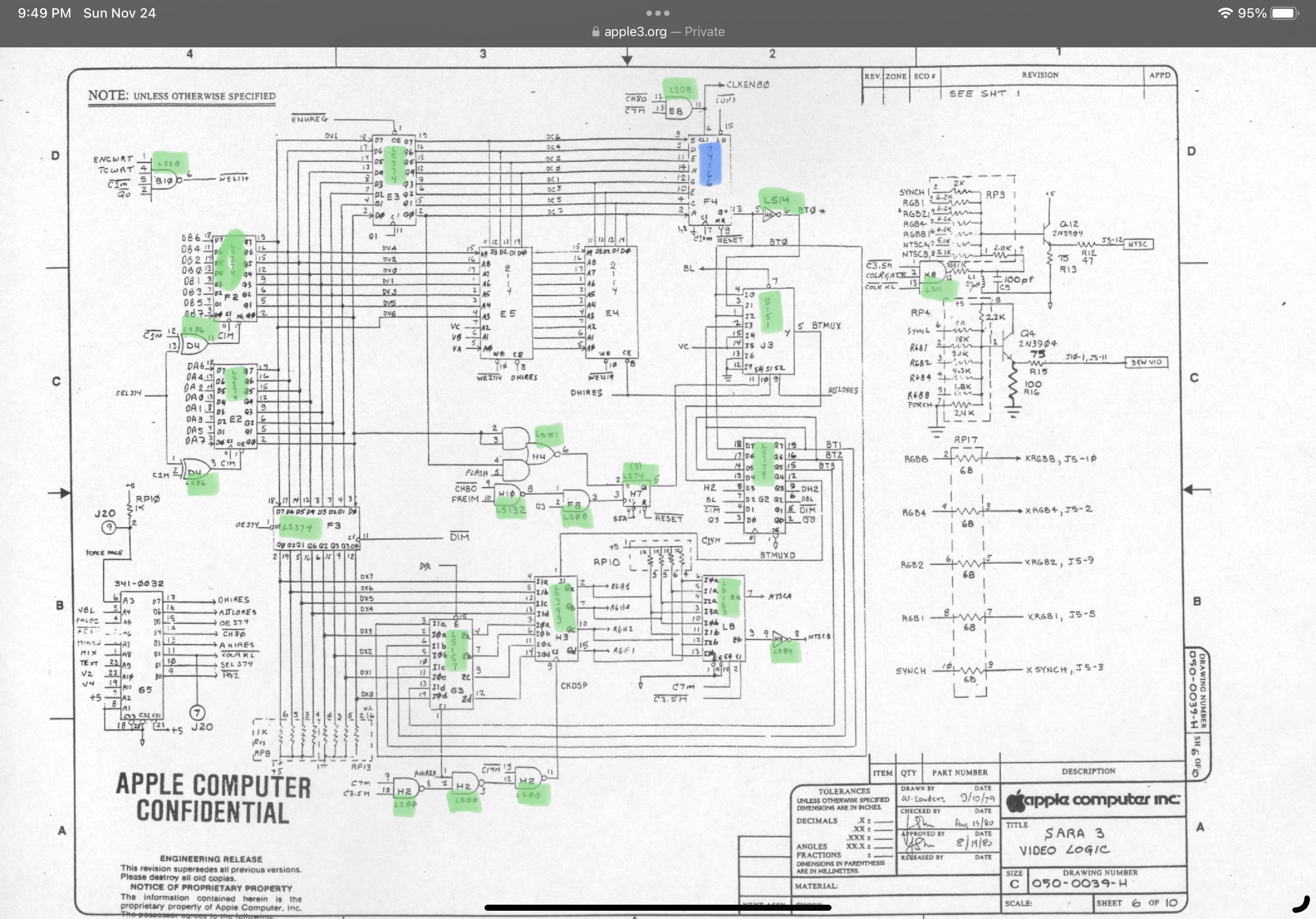
Task: Tap the SHEET 6 OF 10 field
Action: [x=1136, y=903]
